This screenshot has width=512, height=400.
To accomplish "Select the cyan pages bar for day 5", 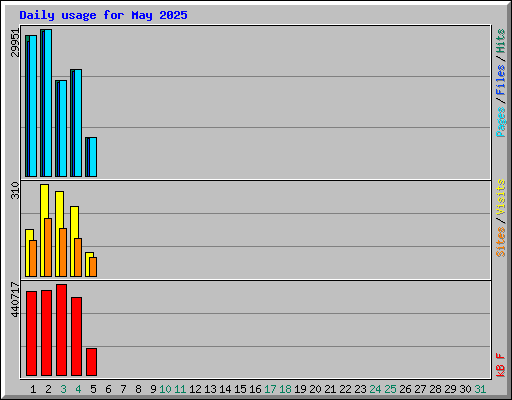I will pyautogui.click(x=93, y=157).
